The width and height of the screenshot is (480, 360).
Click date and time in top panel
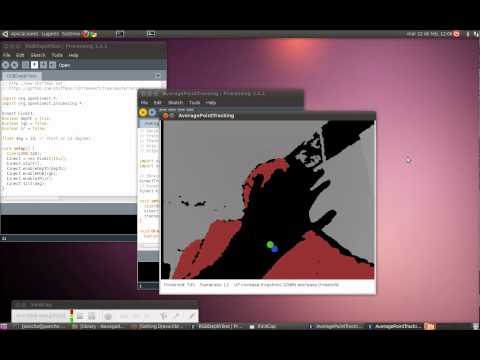click(x=429, y=34)
